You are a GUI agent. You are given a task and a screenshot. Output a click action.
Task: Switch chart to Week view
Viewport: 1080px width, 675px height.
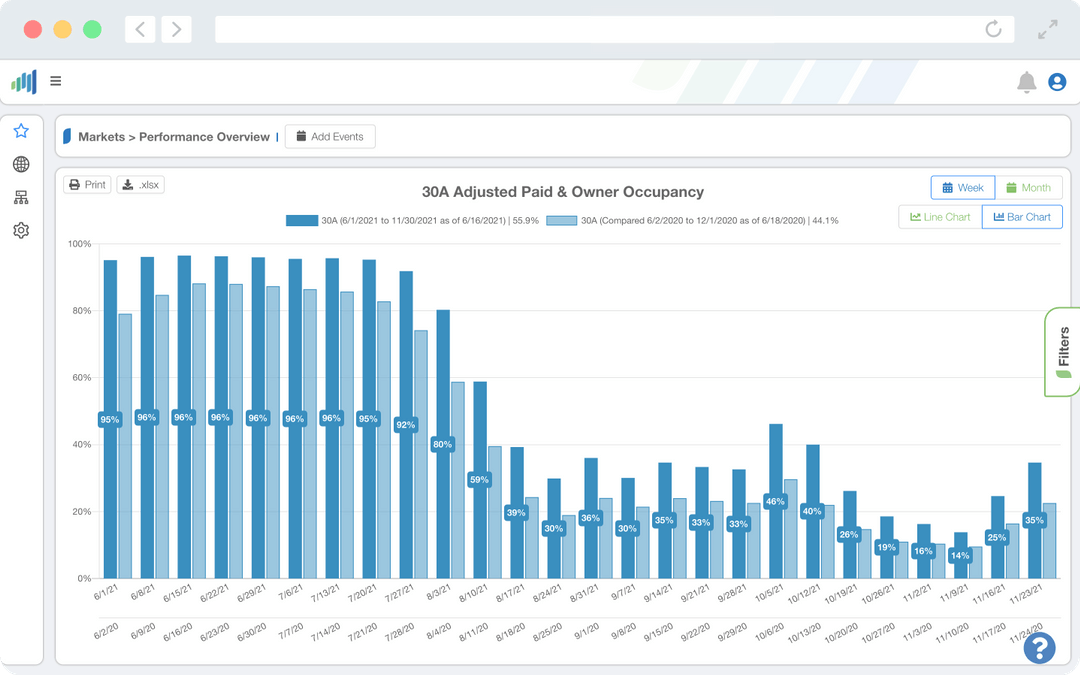coord(962,187)
